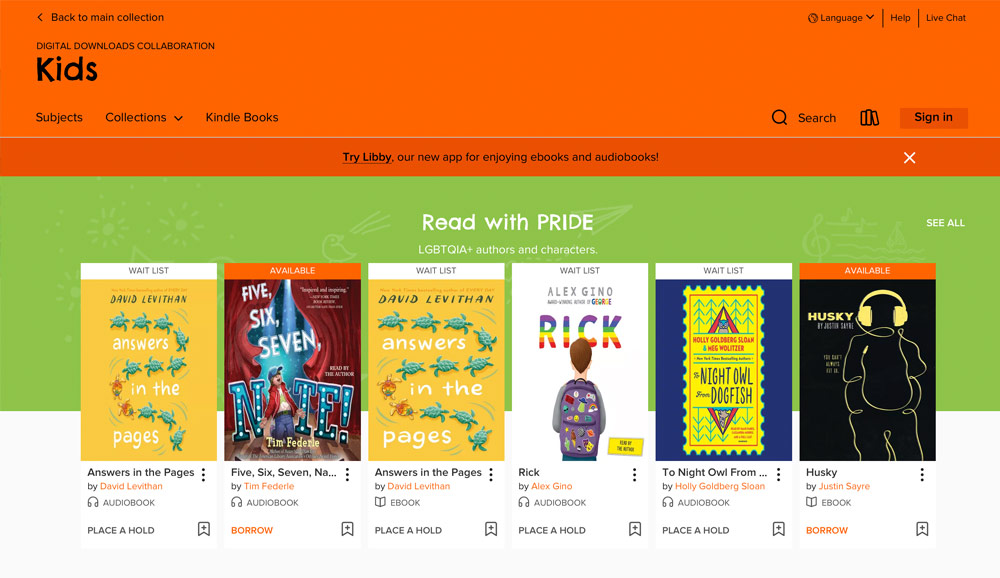Open author link Tim Federle
Viewport: 1000px width, 578px height.
coord(269,487)
